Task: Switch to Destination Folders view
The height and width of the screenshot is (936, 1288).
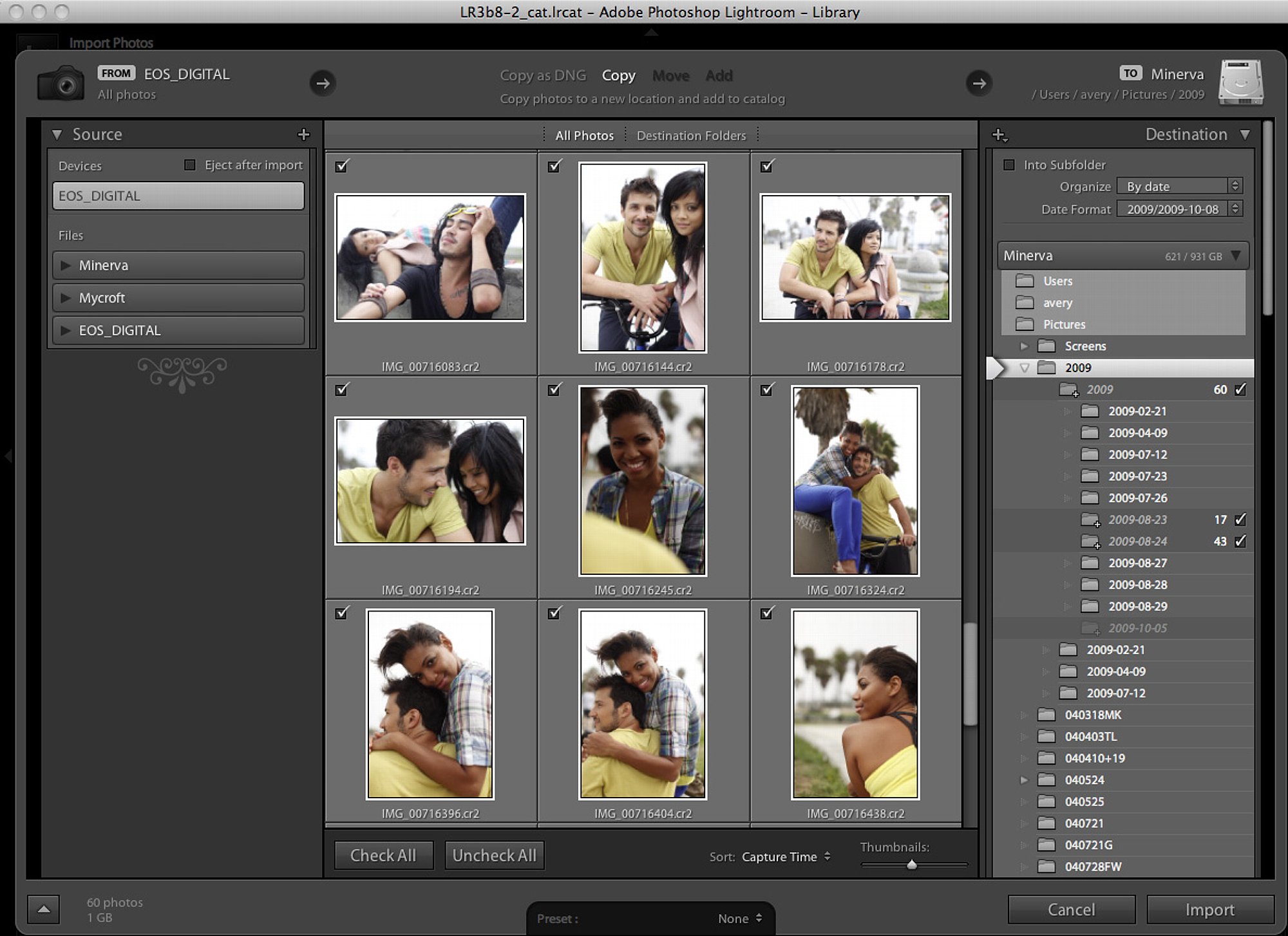Action: click(x=691, y=136)
